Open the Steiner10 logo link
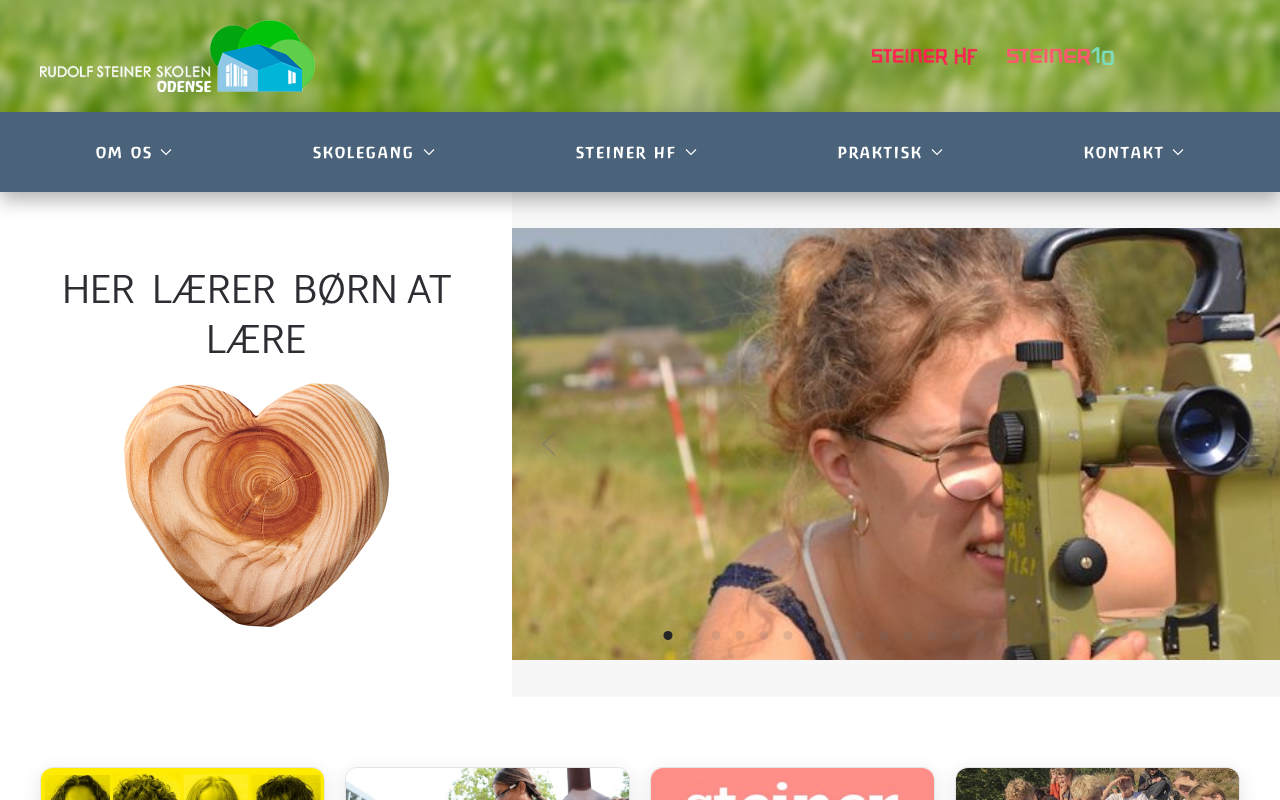The height and width of the screenshot is (800, 1280). click(1060, 56)
